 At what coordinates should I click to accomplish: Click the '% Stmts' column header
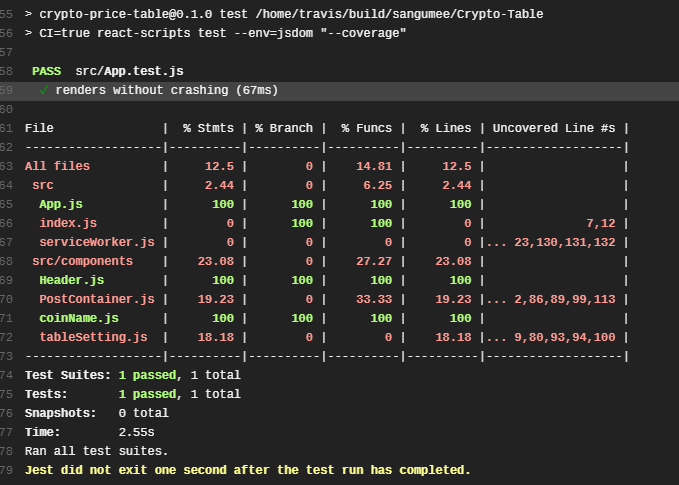208,128
